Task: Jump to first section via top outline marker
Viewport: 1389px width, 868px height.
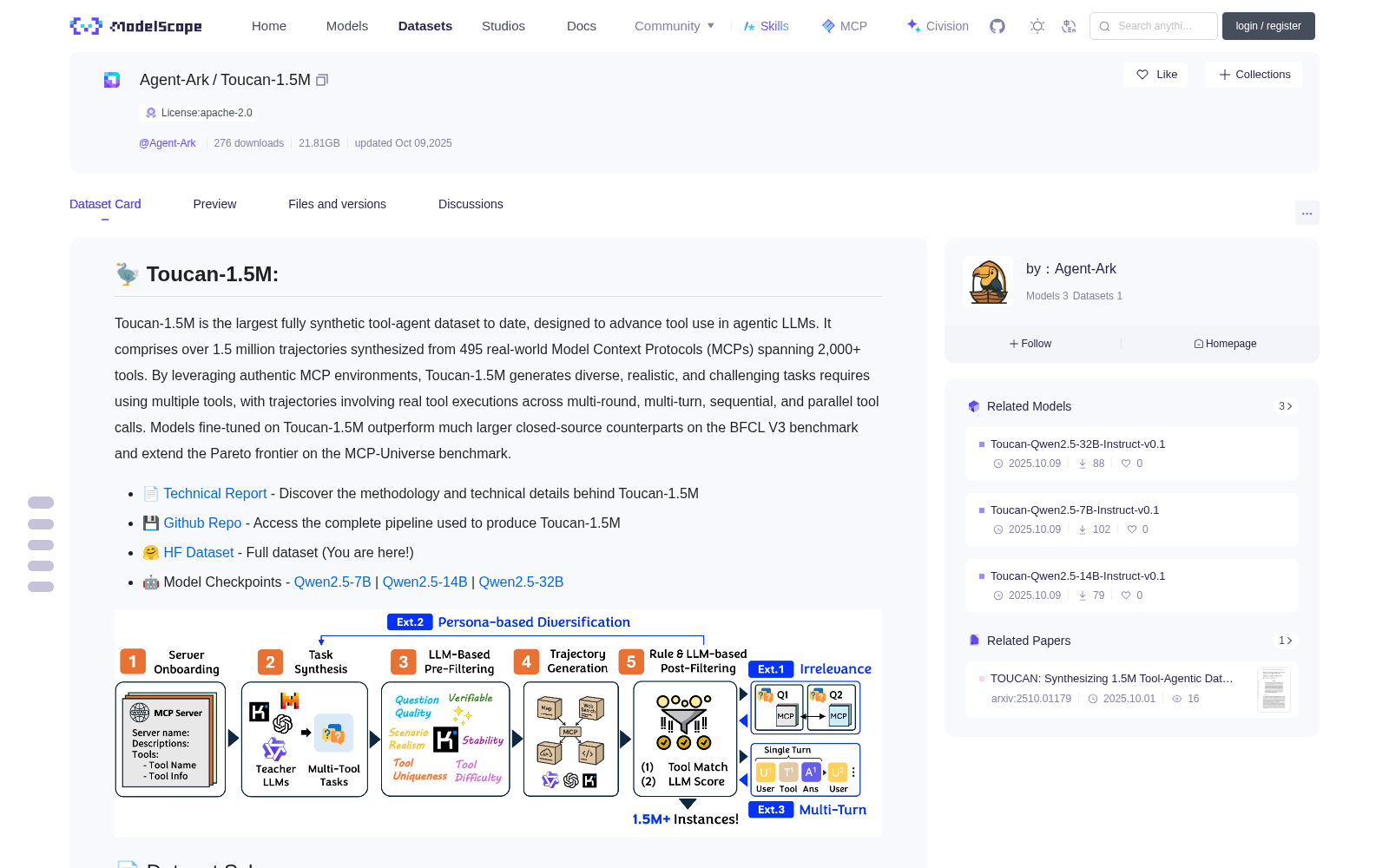Action: [41, 503]
